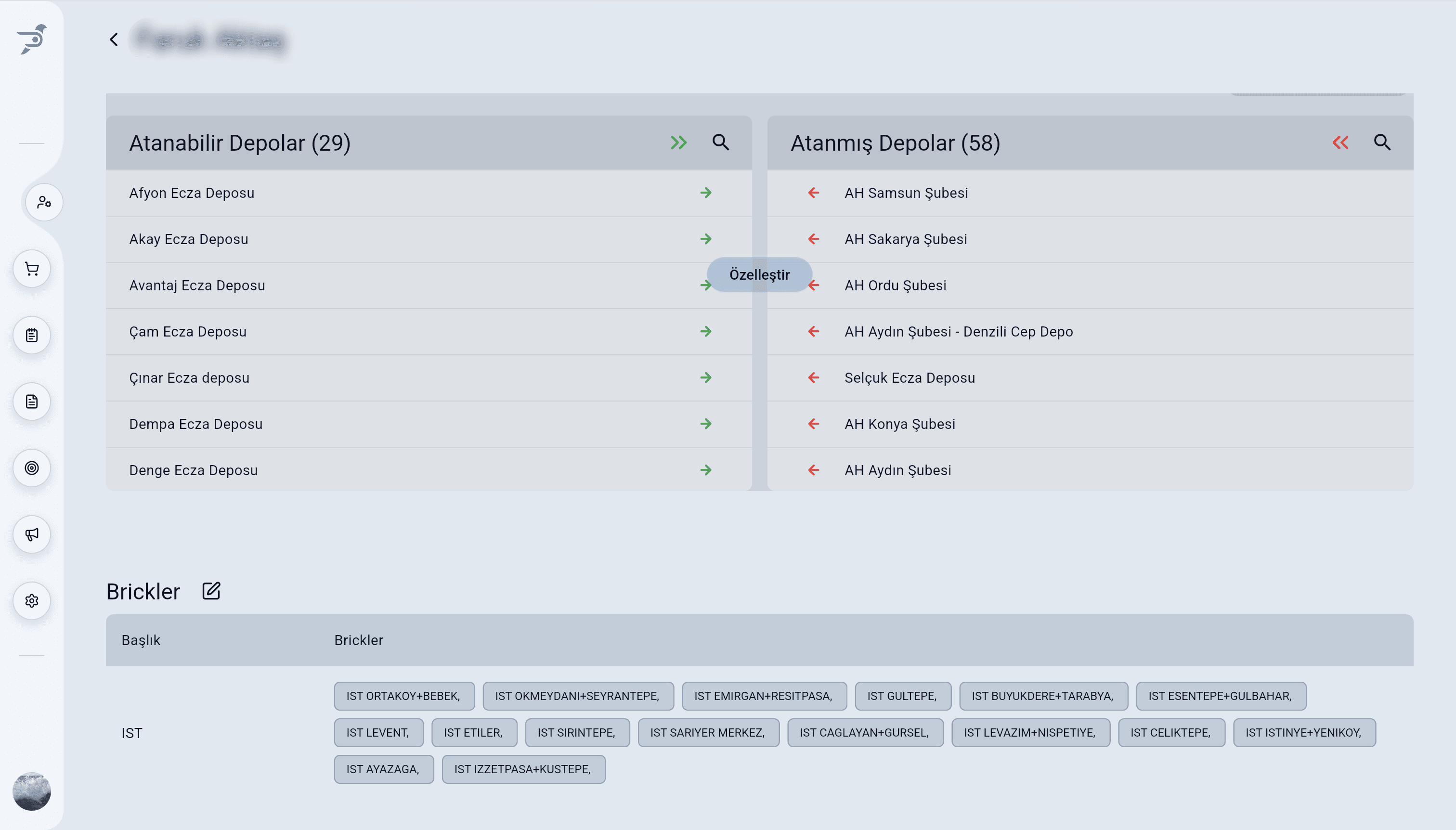This screenshot has height=830, width=1456.
Task: Assign Denge Ecza Deposu with green arrow
Action: coord(706,470)
